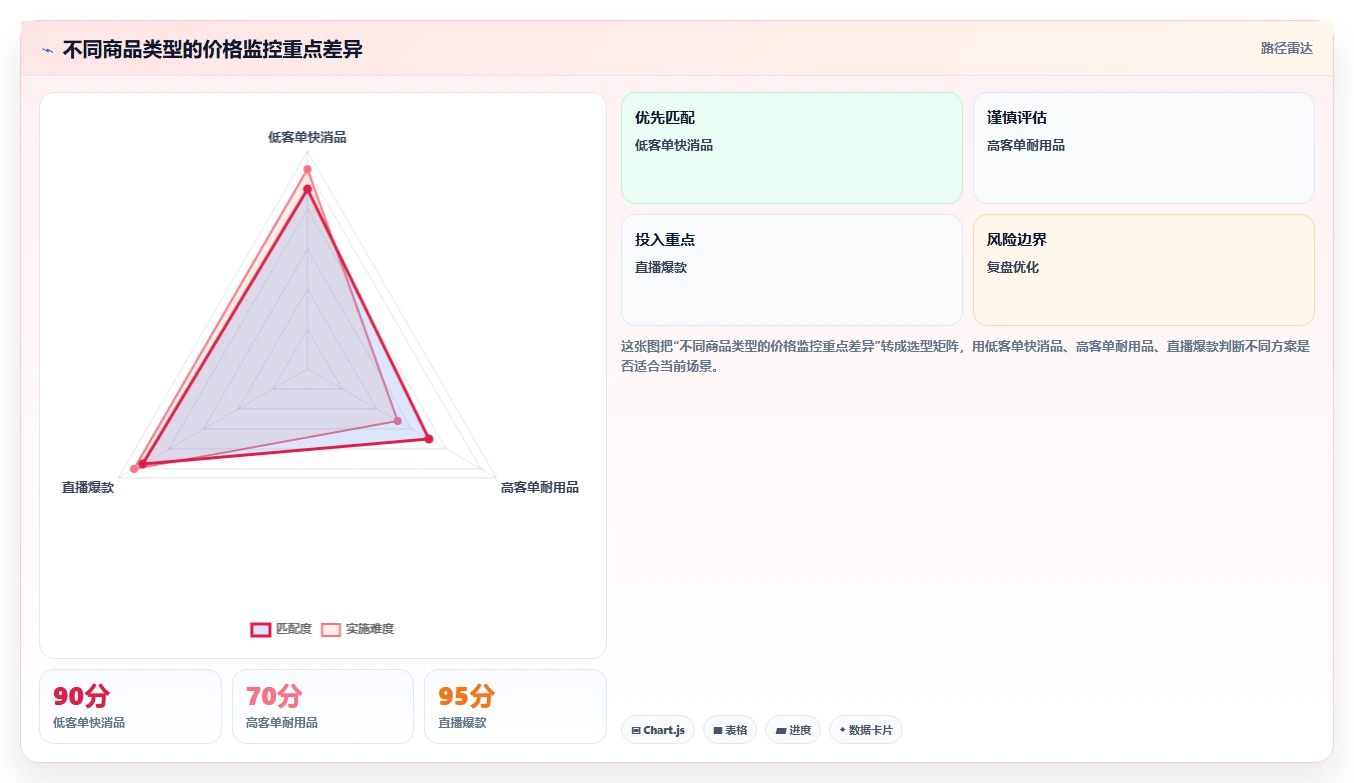The width and height of the screenshot is (1354, 783).
Task: Open the 投入重点 card
Action: [792, 270]
